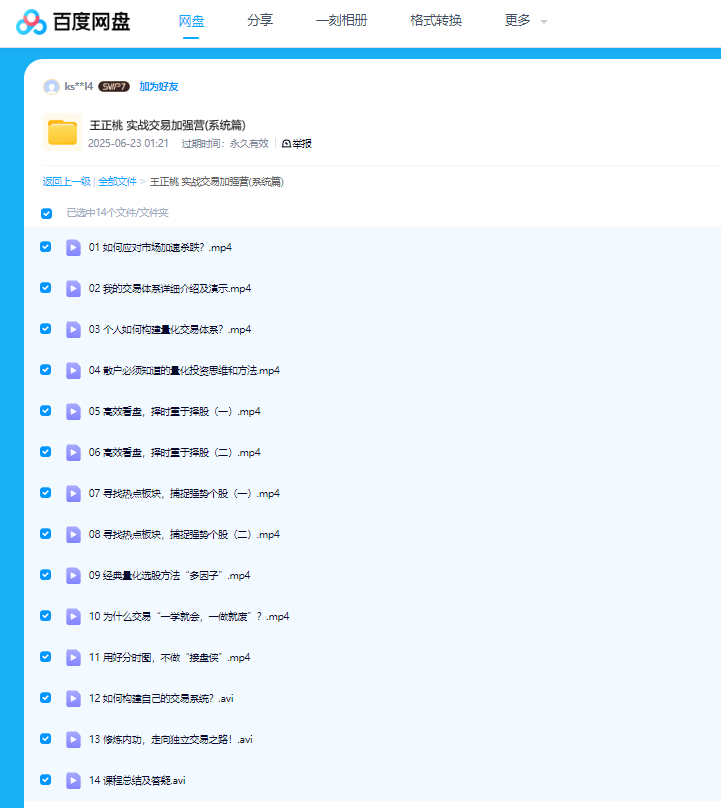721x808 pixels.
Task: Click the 举报 report button
Action: (297, 144)
